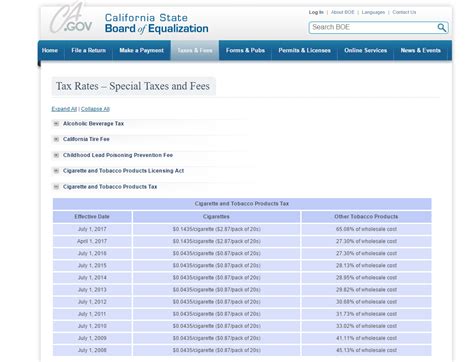Image resolution: width=474 pixels, height=362 pixels.
Task: Open the Board of Equalization home logo
Action: pyautogui.click(x=156, y=23)
